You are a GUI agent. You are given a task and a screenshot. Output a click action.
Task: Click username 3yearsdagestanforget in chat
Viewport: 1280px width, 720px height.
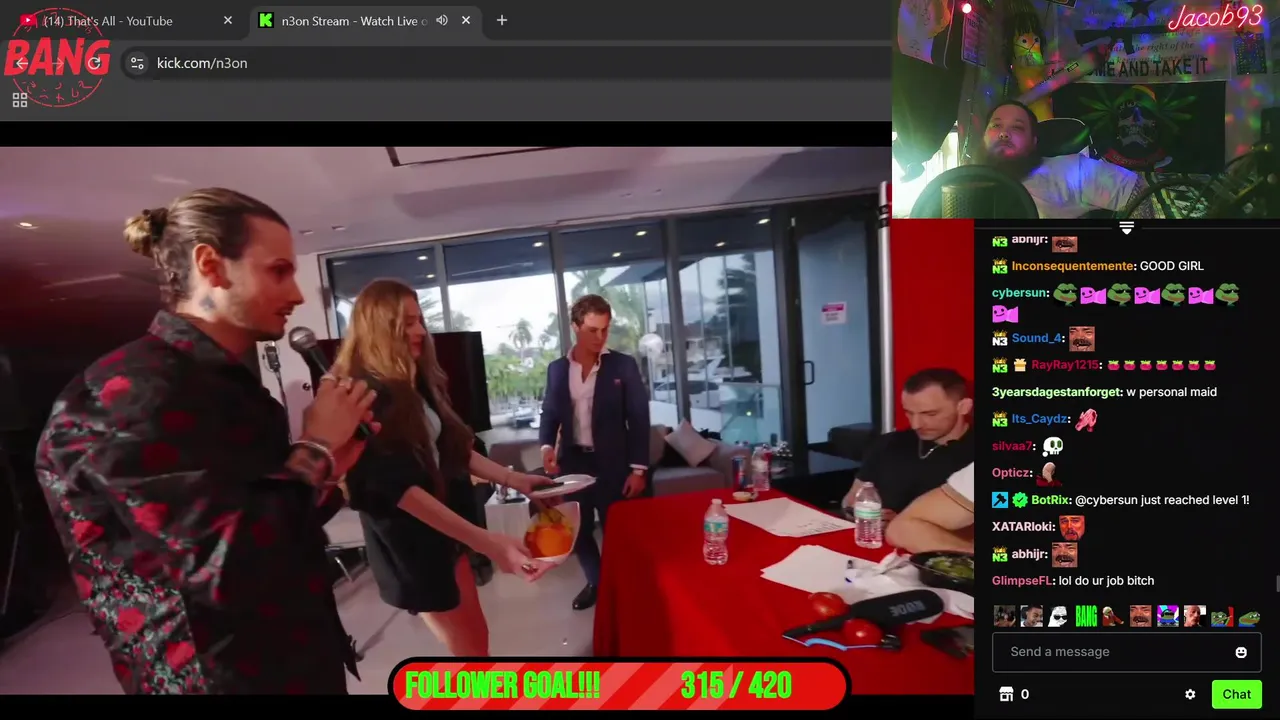point(1057,392)
